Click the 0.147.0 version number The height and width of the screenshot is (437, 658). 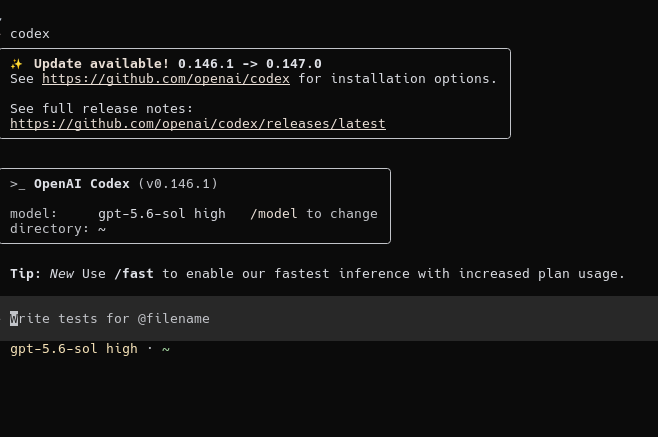click(x=294, y=64)
